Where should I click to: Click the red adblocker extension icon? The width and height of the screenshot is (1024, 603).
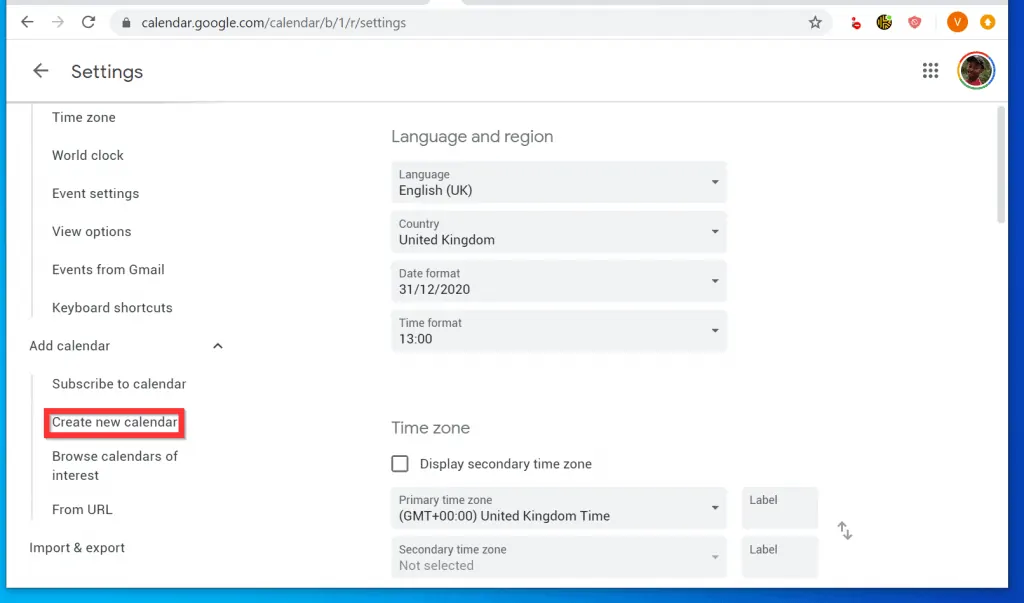[855, 22]
